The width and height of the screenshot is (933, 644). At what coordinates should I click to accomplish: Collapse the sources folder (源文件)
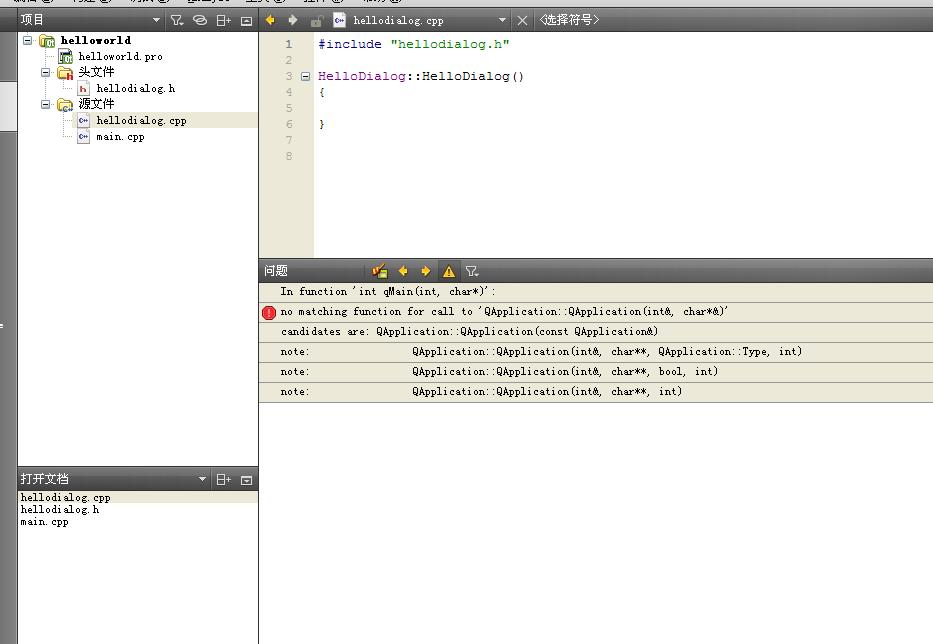[x=46, y=104]
